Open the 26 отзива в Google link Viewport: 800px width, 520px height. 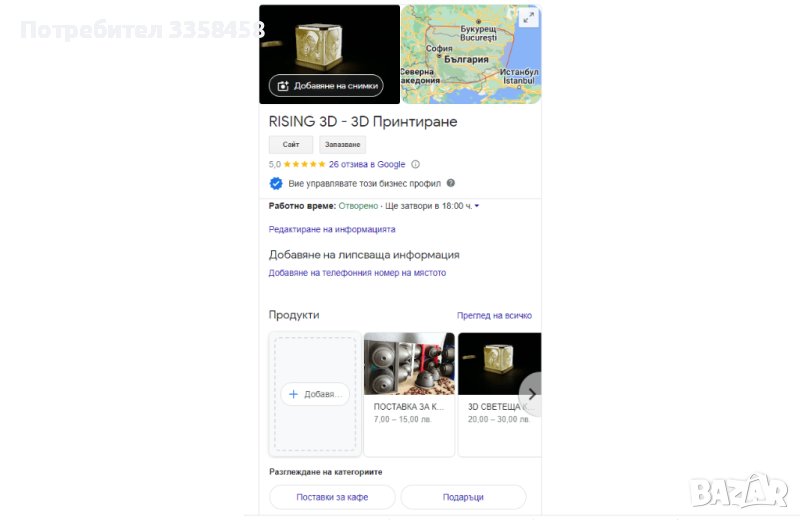click(367, 164)
